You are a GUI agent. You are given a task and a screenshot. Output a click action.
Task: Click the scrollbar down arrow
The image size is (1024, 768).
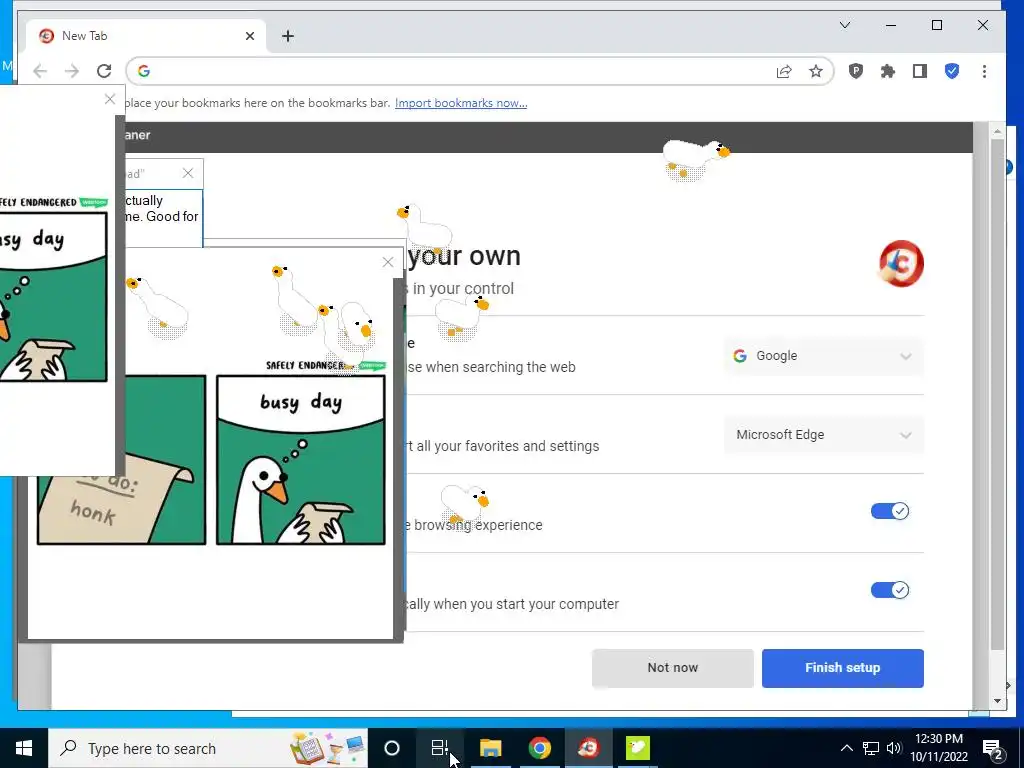[x=997, y=701]
